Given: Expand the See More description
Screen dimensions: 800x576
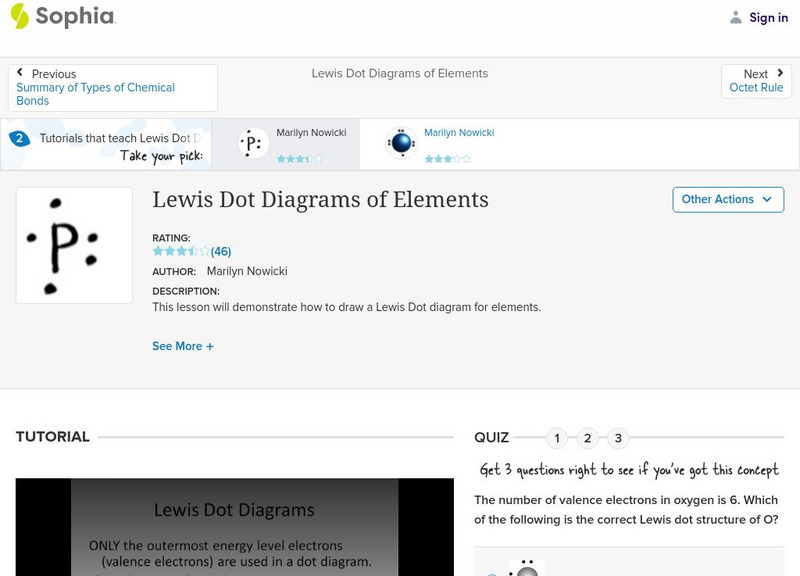Looking at the screenshot, I should (183, 345).
